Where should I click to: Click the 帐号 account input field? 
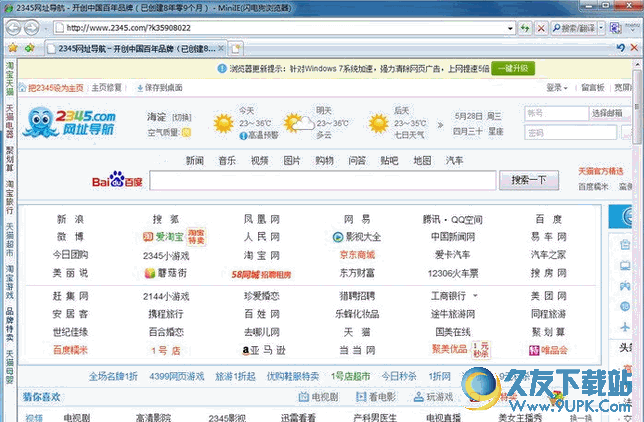coord(556,113)
